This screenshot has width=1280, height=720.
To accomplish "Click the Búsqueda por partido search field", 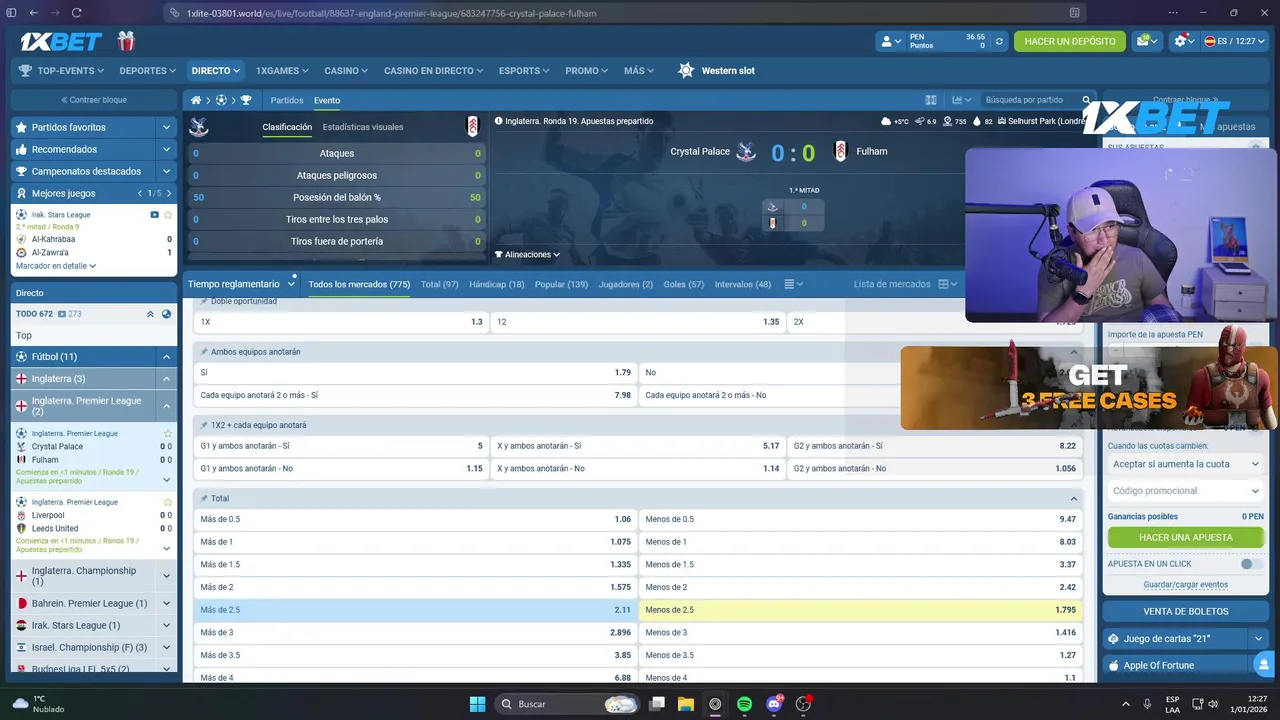I will [1030, 100].
